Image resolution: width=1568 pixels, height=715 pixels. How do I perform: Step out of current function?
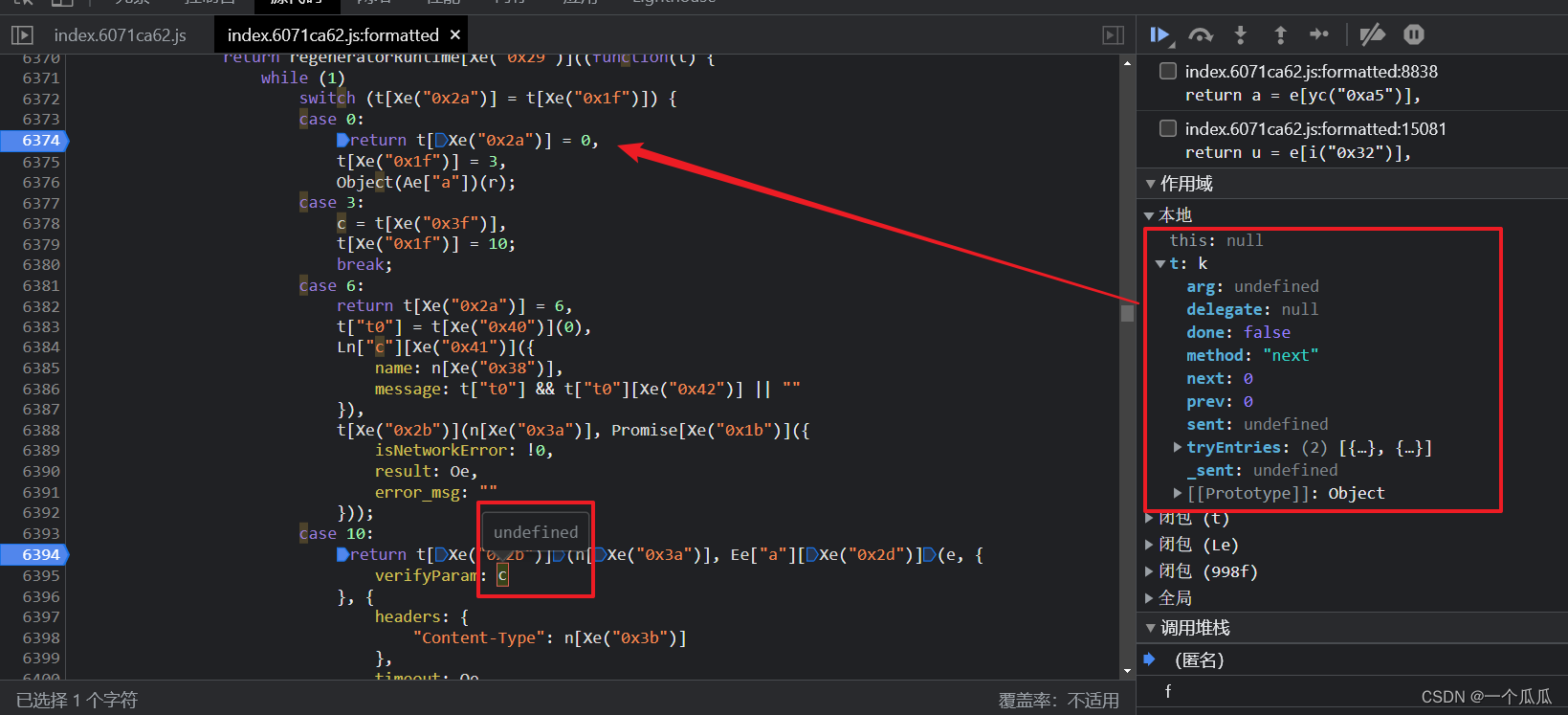click(x=1280, y=35)
